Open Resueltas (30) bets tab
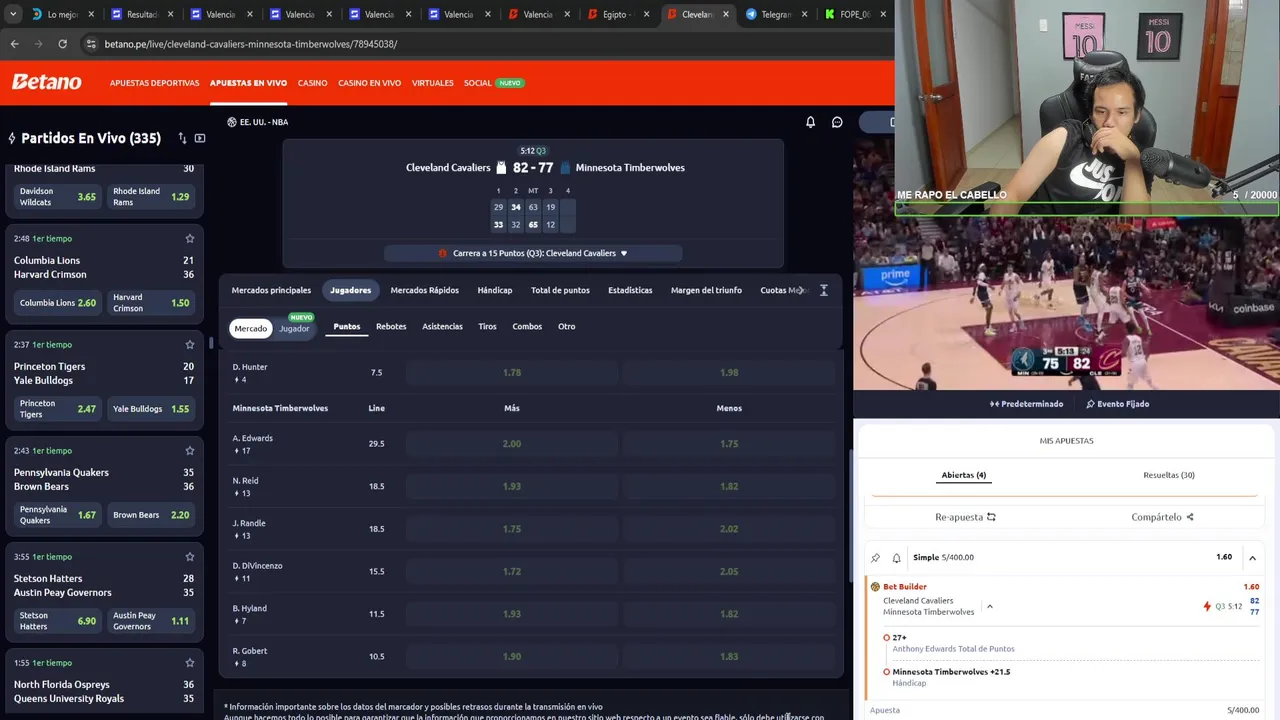This screenshot has height=720, width=1280. pos(1169,475)
